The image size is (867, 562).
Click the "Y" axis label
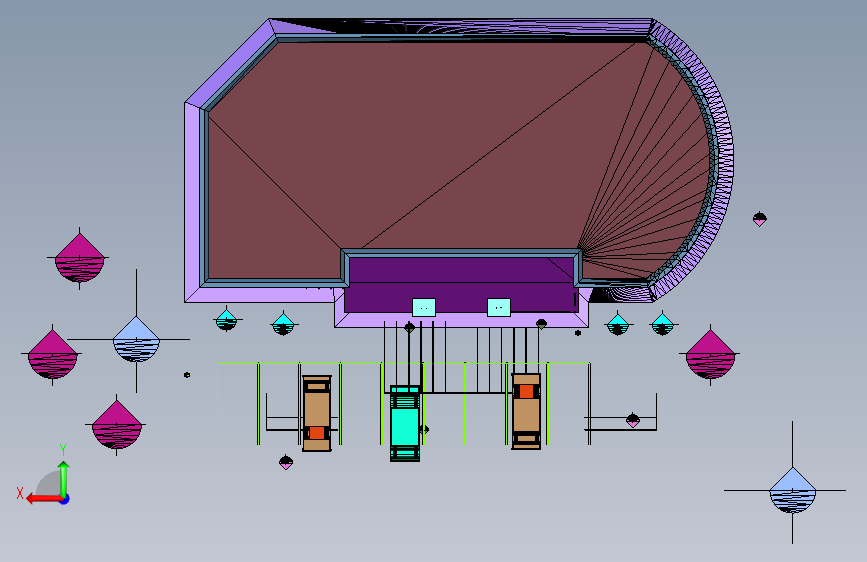(x=63, y=450)
